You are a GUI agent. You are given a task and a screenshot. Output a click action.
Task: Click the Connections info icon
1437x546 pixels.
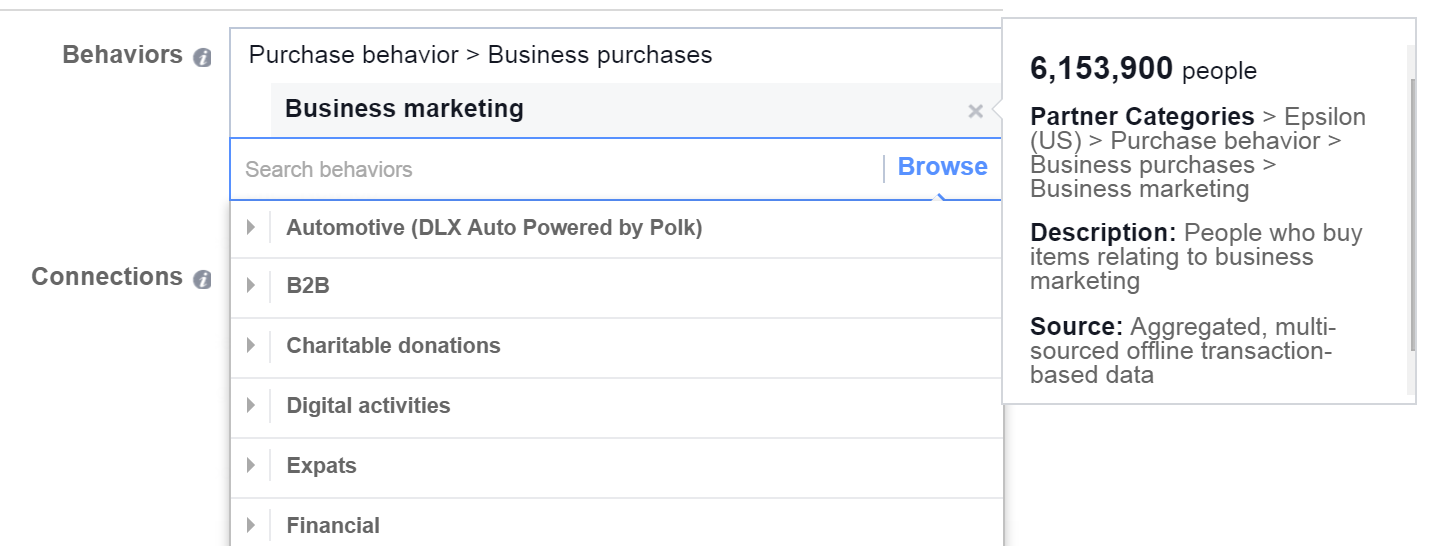(x=202, y=279)
